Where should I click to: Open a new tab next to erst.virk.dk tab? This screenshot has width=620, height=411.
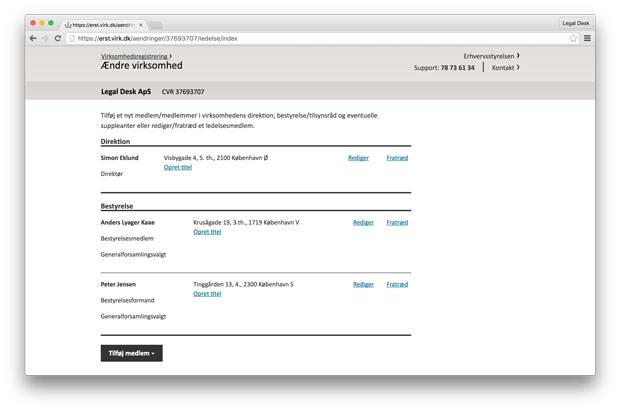pyautogui.click(x=156, y=25)
